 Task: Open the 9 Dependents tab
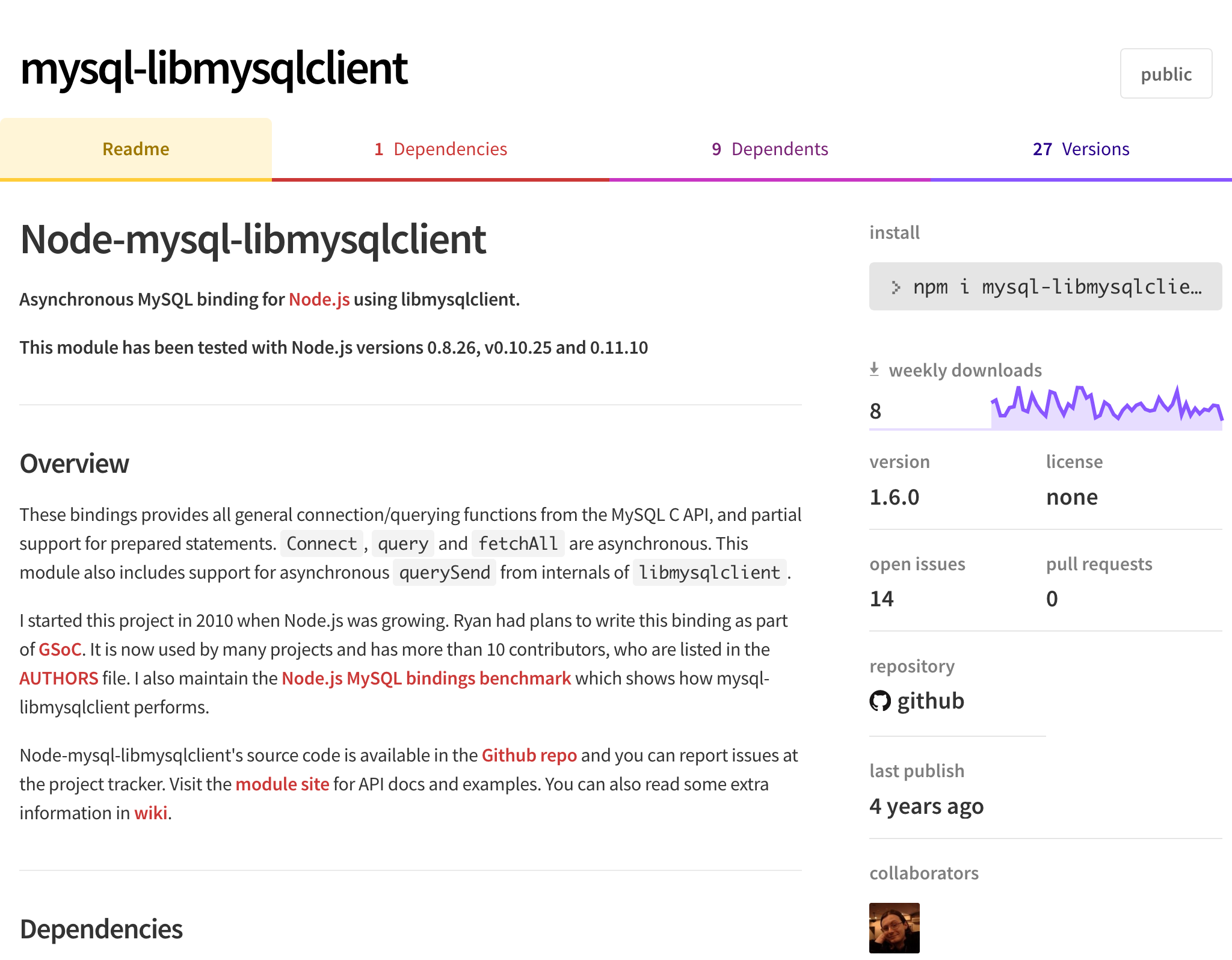[x=770, y=149]
